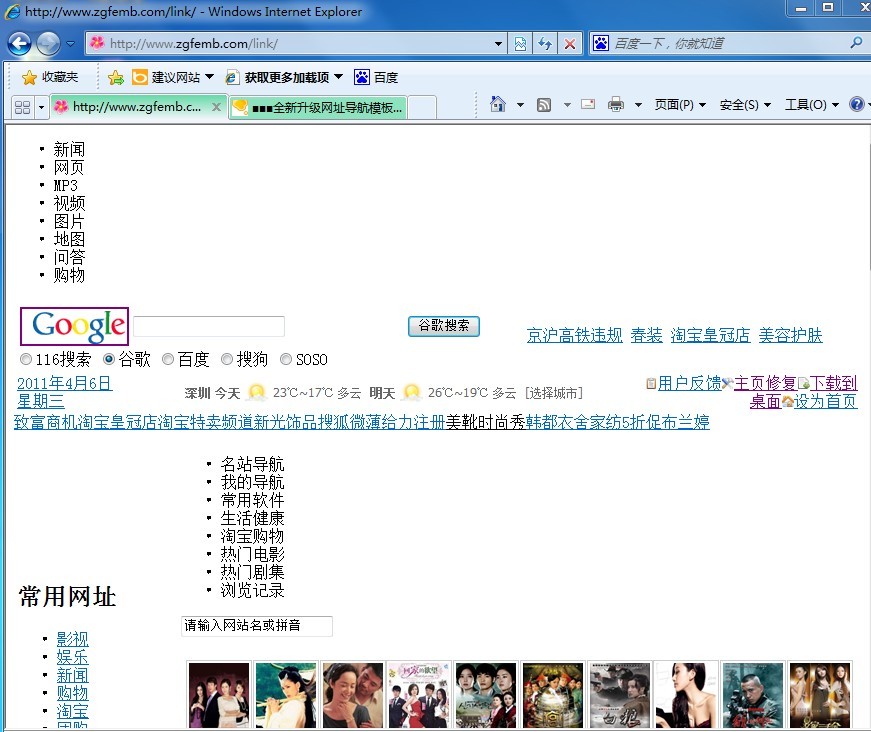871x732 pixels.
Task: Click the 设为首页 link
Action: pos(825,401)
